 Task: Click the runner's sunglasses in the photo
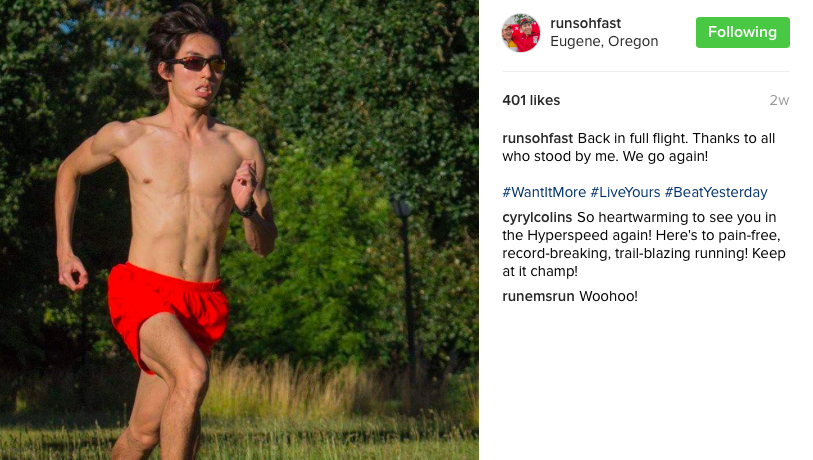(197, 64)
